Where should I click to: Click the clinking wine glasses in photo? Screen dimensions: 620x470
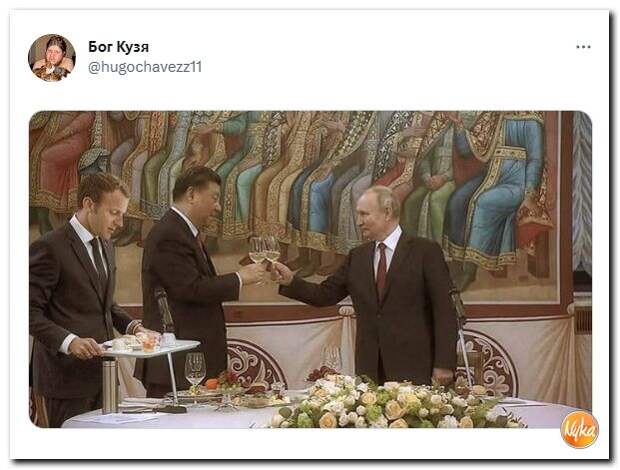pos(265,252)
